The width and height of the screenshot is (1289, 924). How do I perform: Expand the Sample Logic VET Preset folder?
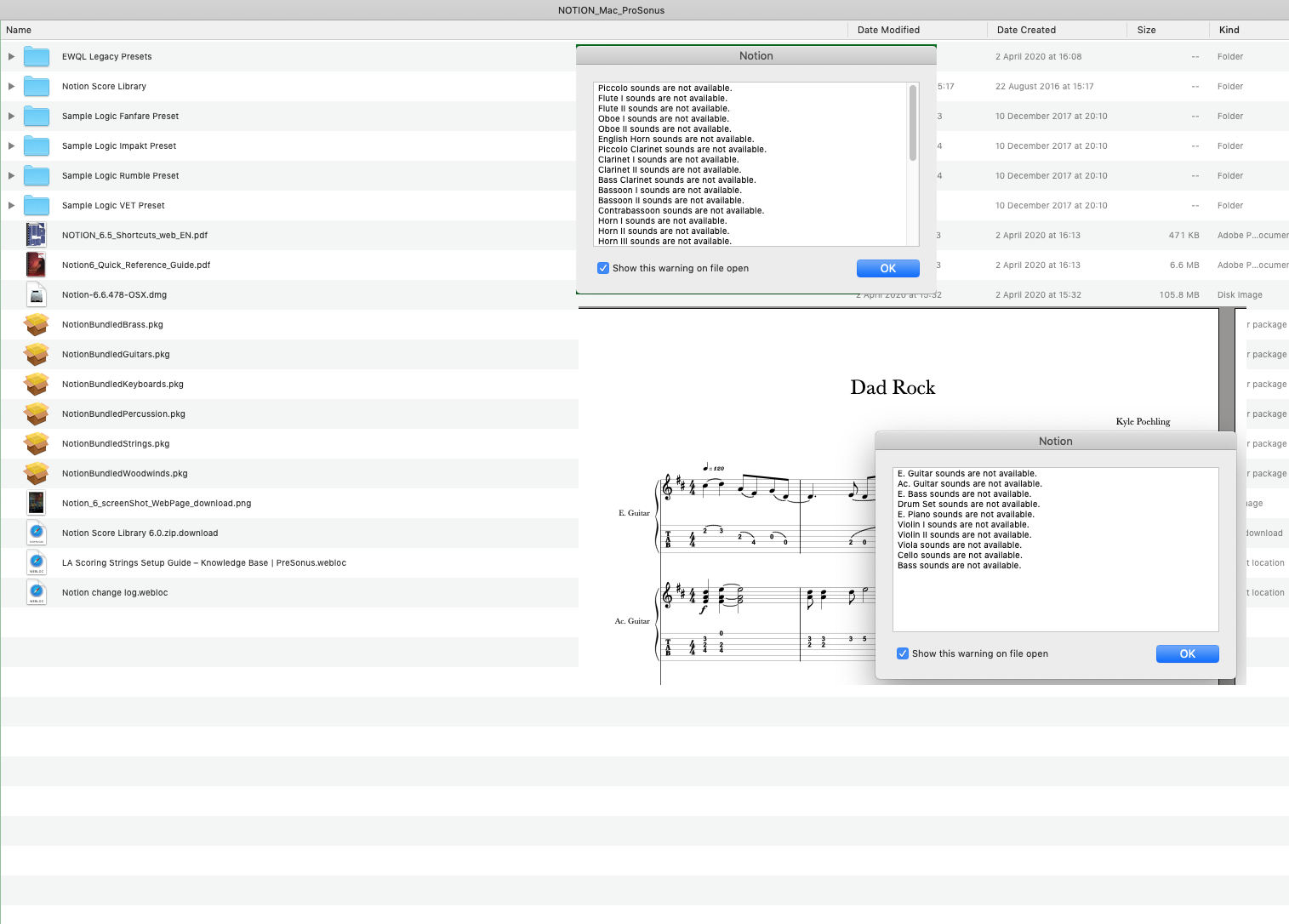click(11, 206)
